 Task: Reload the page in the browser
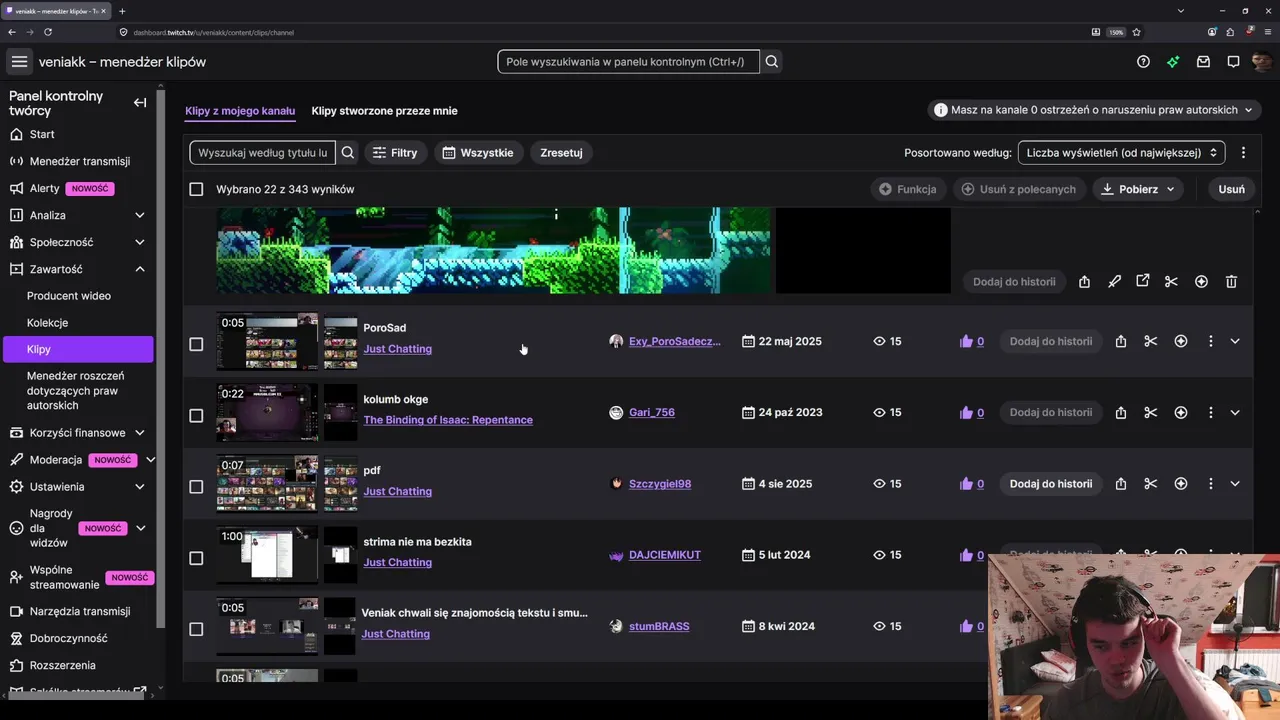47,32
